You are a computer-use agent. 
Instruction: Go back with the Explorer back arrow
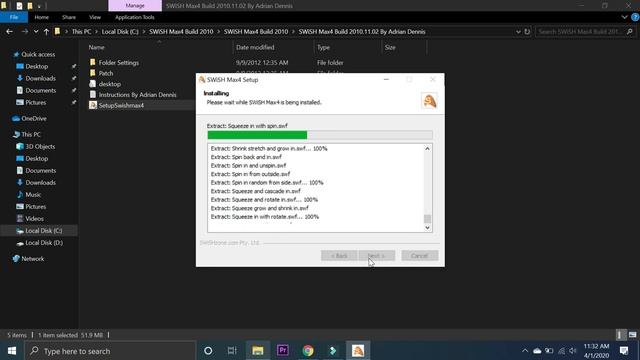(x=9, y=31)
